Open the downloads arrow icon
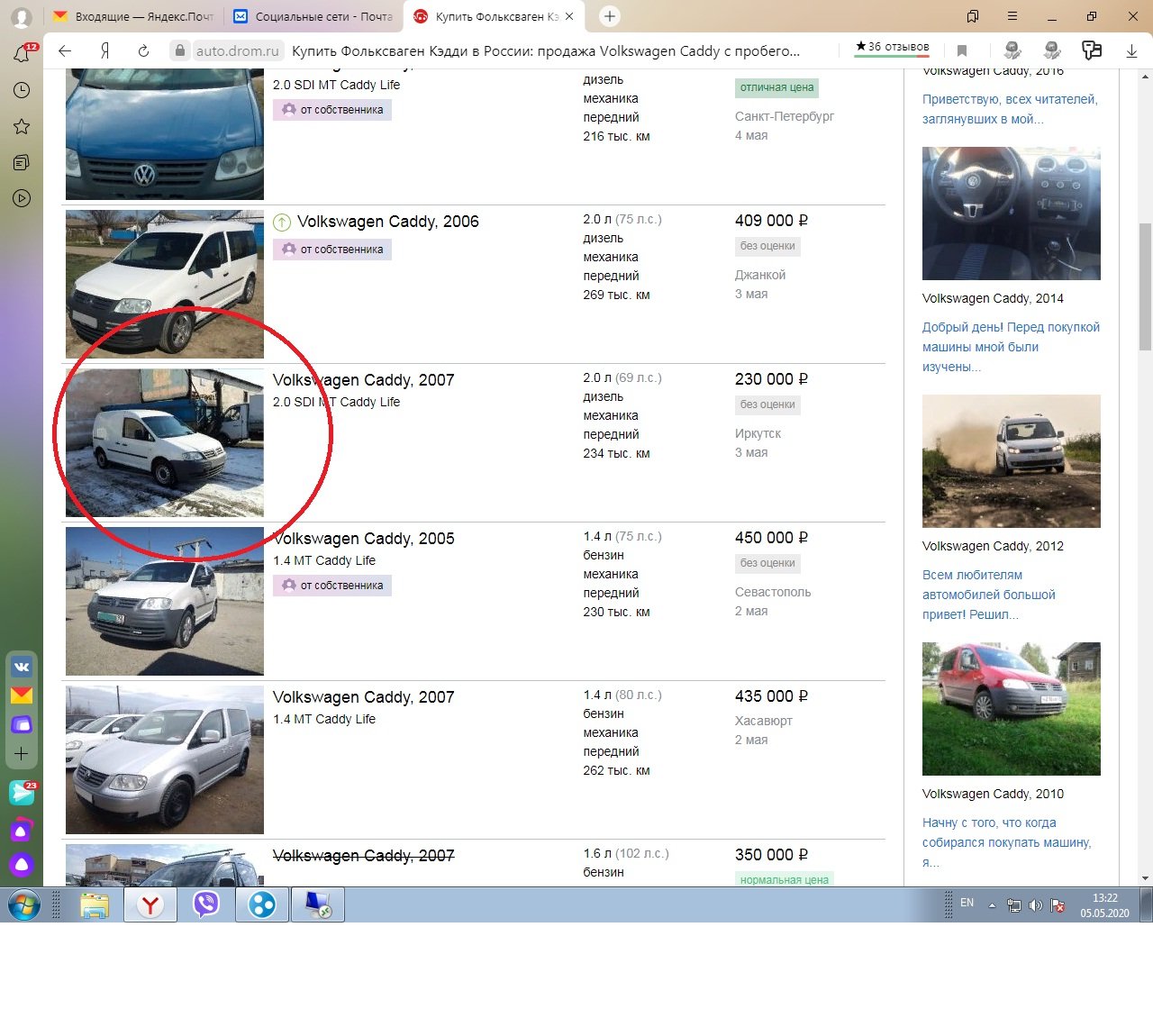 1131,51
